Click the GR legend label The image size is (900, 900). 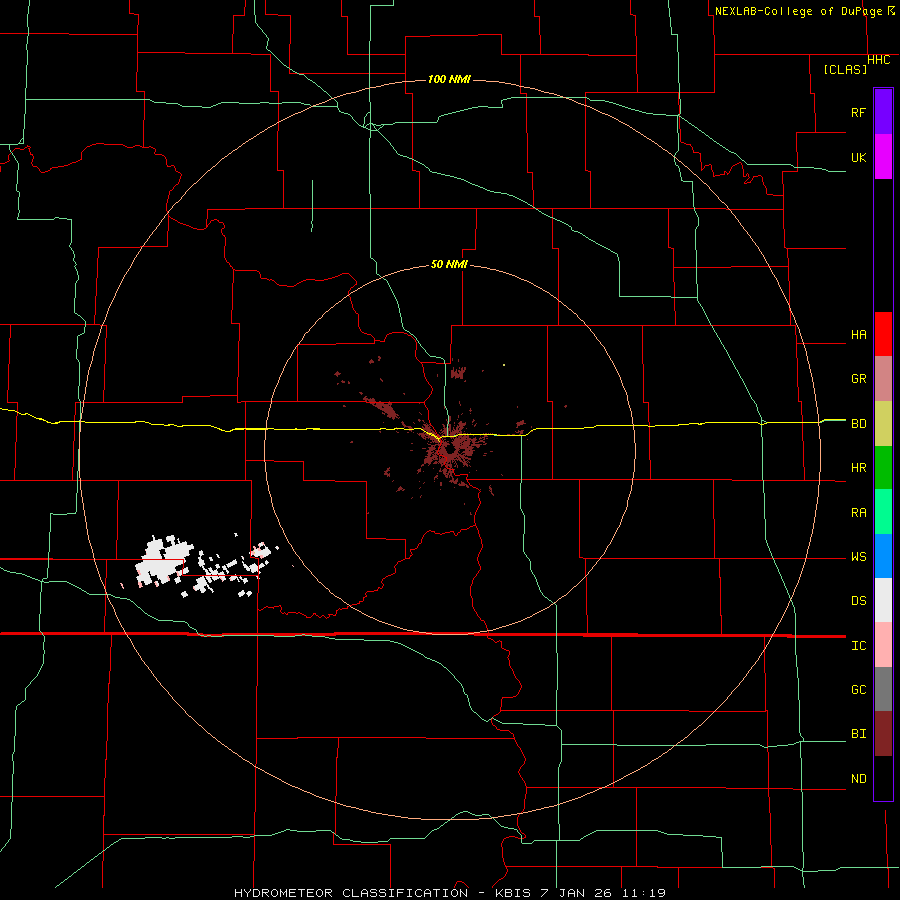point(858,379)
